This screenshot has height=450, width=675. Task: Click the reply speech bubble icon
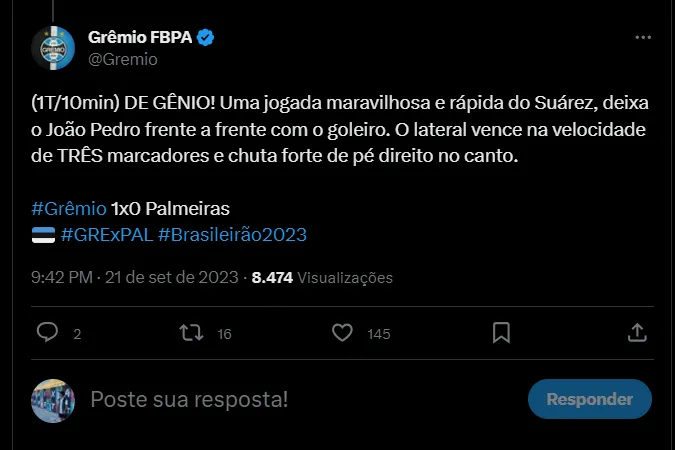(47, 333)
